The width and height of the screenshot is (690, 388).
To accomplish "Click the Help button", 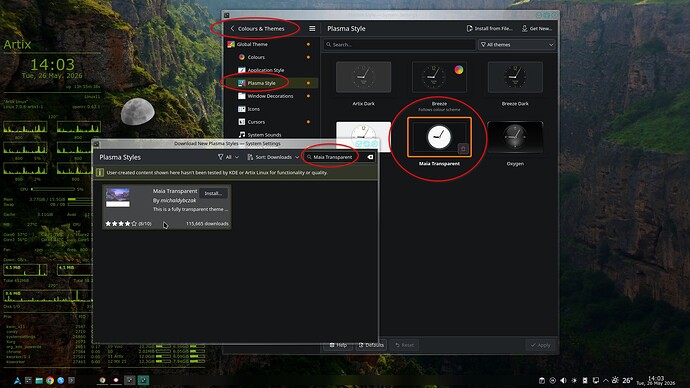I will 338,345.
